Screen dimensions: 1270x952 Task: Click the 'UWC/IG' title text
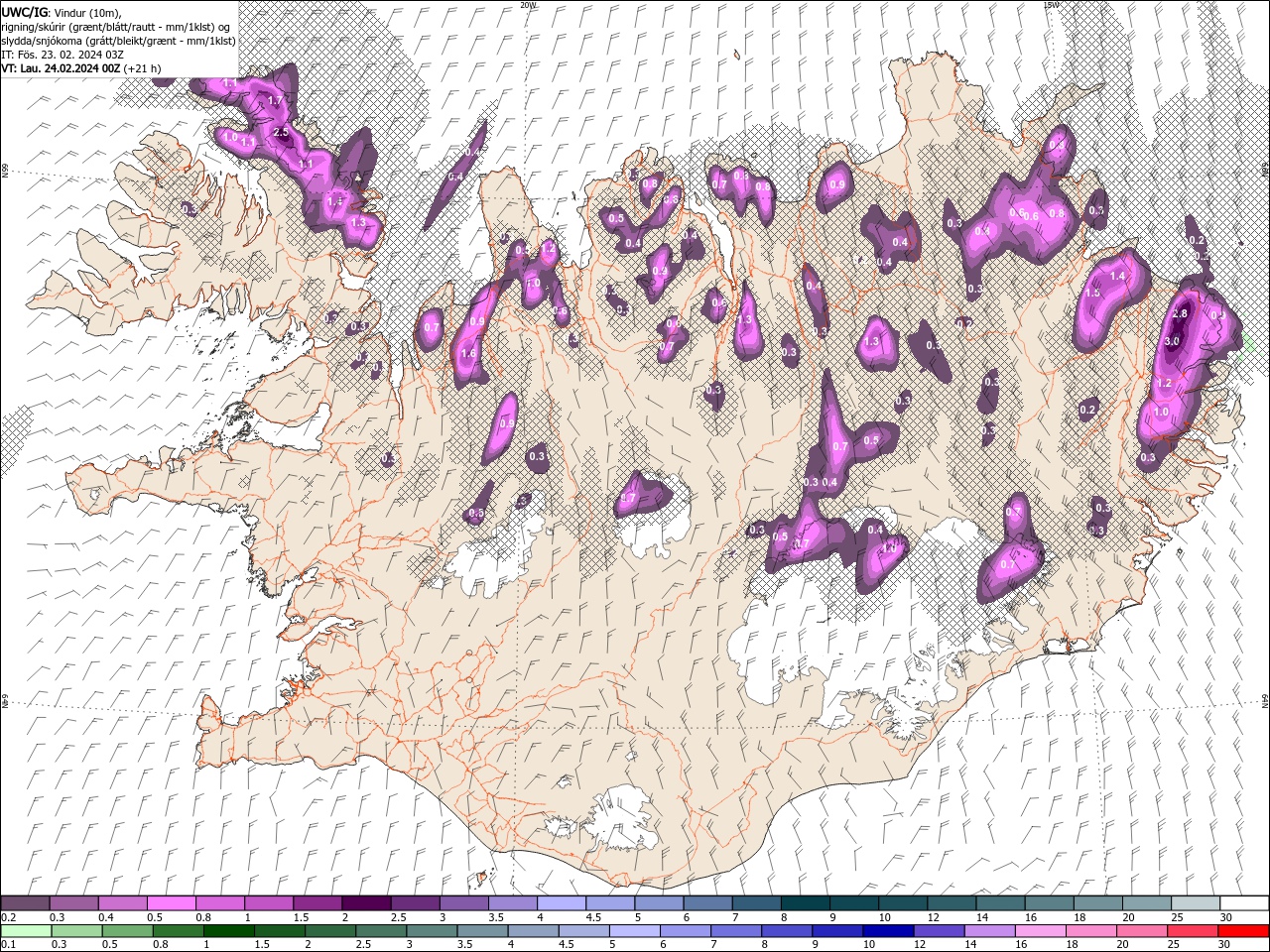25,12
